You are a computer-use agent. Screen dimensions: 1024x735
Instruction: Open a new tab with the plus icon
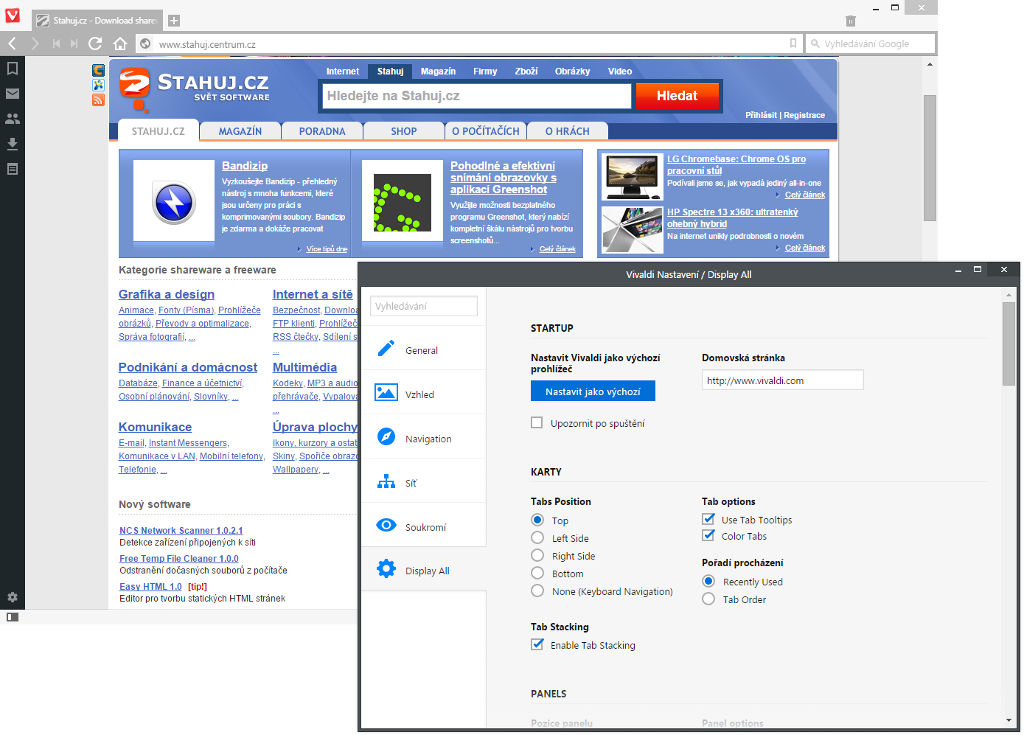tap(174, 20)
